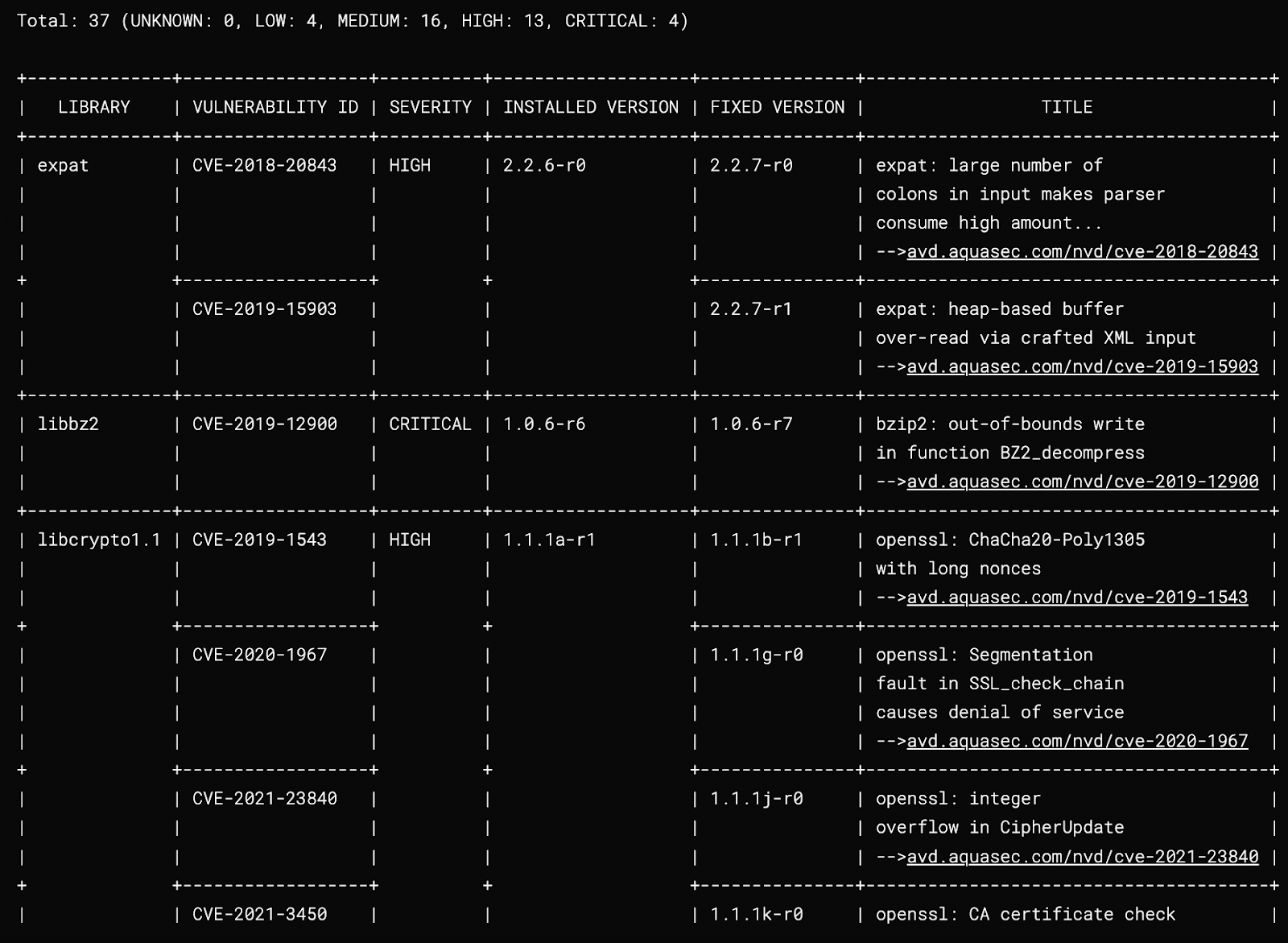Open the avd.aquasec.com/nvd/cve-2019-1543 link
The width and height of the screenshot is (1288, 943).
pos(1077,598)
